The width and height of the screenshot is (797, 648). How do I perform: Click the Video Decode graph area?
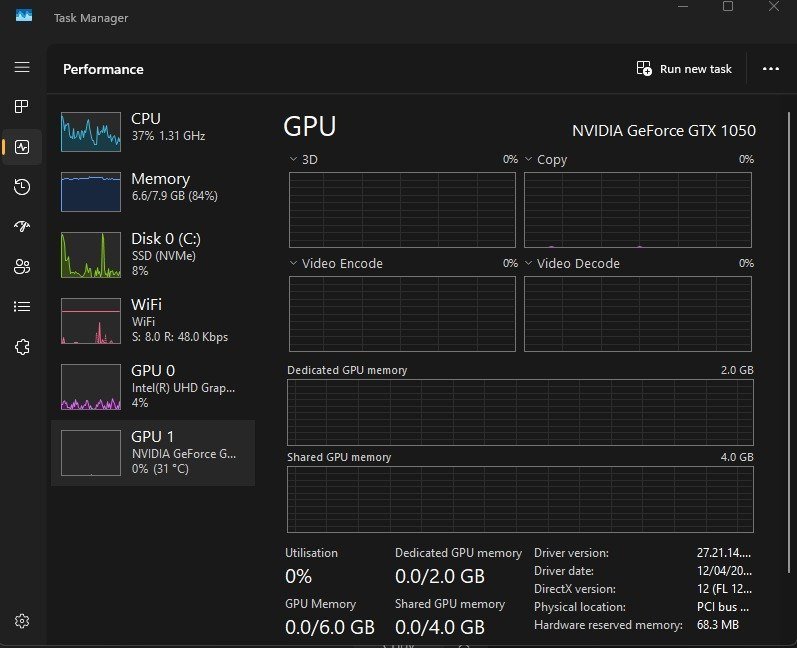pyautogui.click(x=638, y=314)
